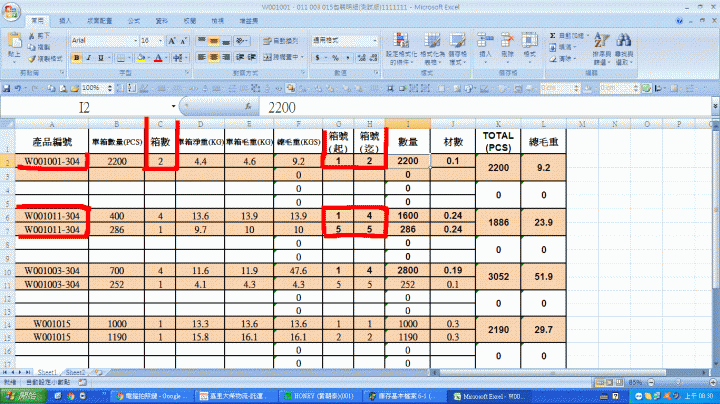Click Delete cells button in cells group
Viewport: 720px width, 404px height.
pos(507,49)
